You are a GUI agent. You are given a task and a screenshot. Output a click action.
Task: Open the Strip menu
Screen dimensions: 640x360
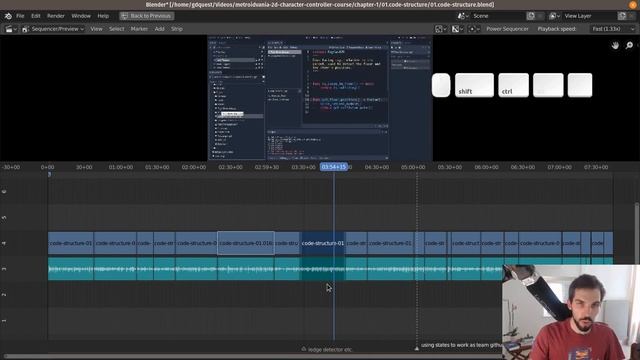(x=176, y=29)
